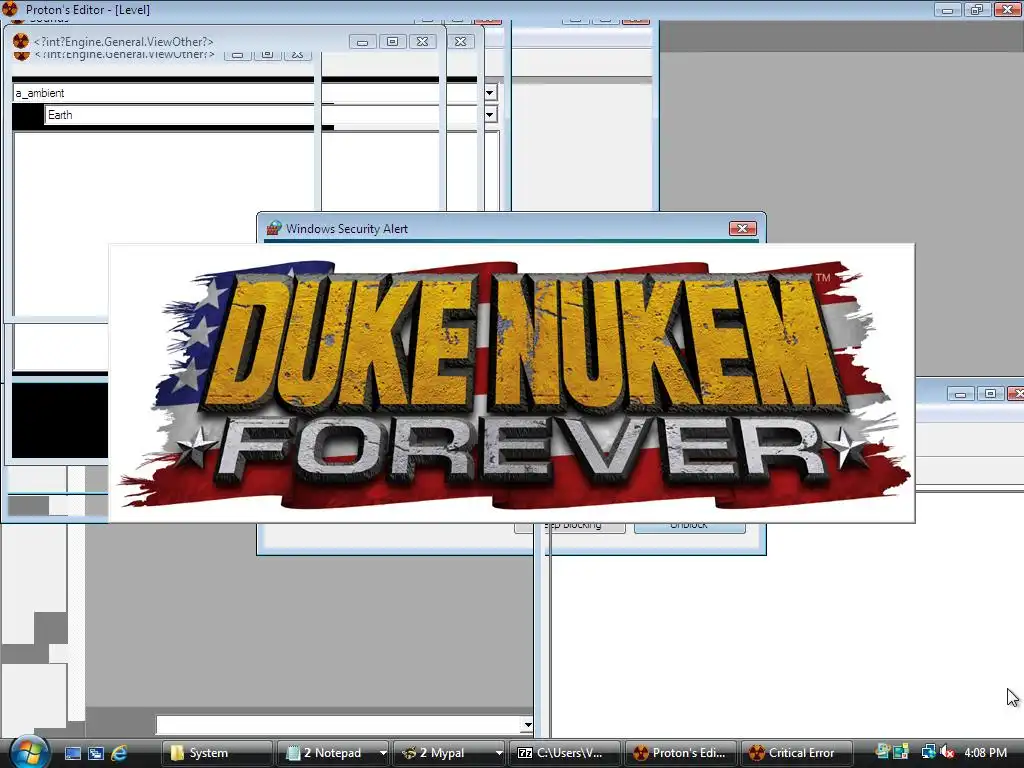Close the Proton's Editor main window
This screenshot has height=768, width=1024.
point(1008,10)
